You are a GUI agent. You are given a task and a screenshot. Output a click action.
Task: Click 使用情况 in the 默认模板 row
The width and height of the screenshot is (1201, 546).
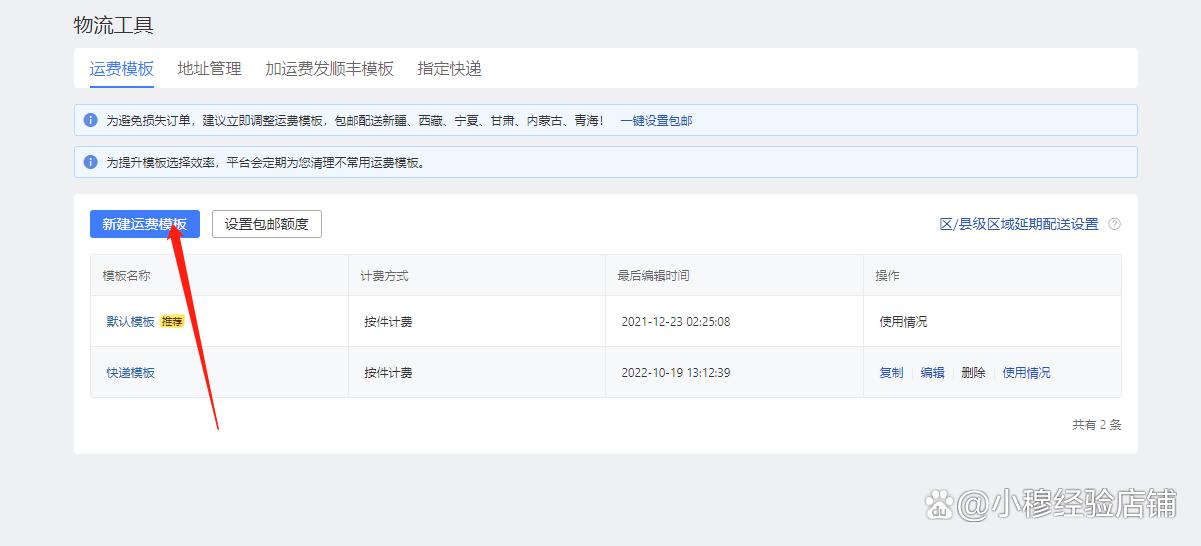click(903, 322)
